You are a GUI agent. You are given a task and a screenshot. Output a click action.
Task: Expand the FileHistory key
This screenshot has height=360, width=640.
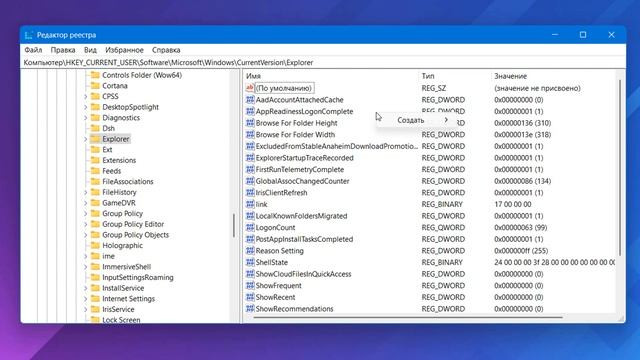point(86,192)
